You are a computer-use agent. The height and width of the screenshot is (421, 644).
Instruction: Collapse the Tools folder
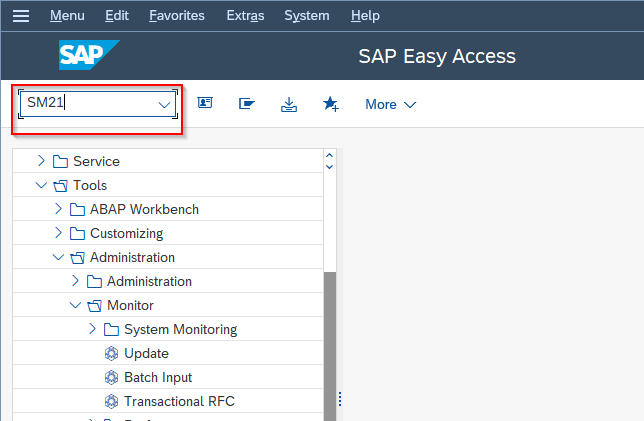tap(41, 185)
